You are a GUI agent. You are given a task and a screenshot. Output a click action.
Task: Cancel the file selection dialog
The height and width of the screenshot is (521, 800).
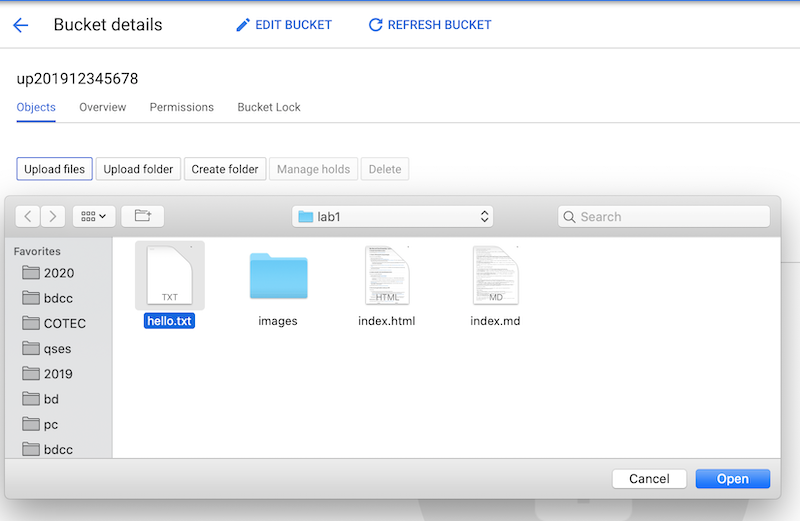pos(649,479)
